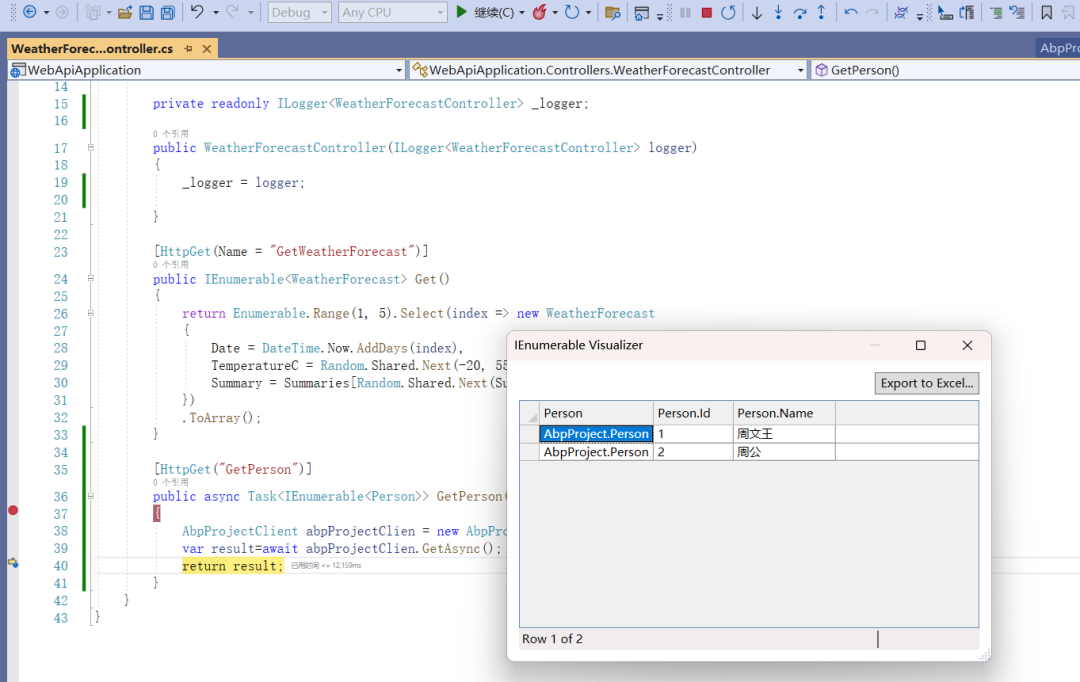Click the _logger field name on line 15
The image size is (1080, 682).
tap(557, 103)
